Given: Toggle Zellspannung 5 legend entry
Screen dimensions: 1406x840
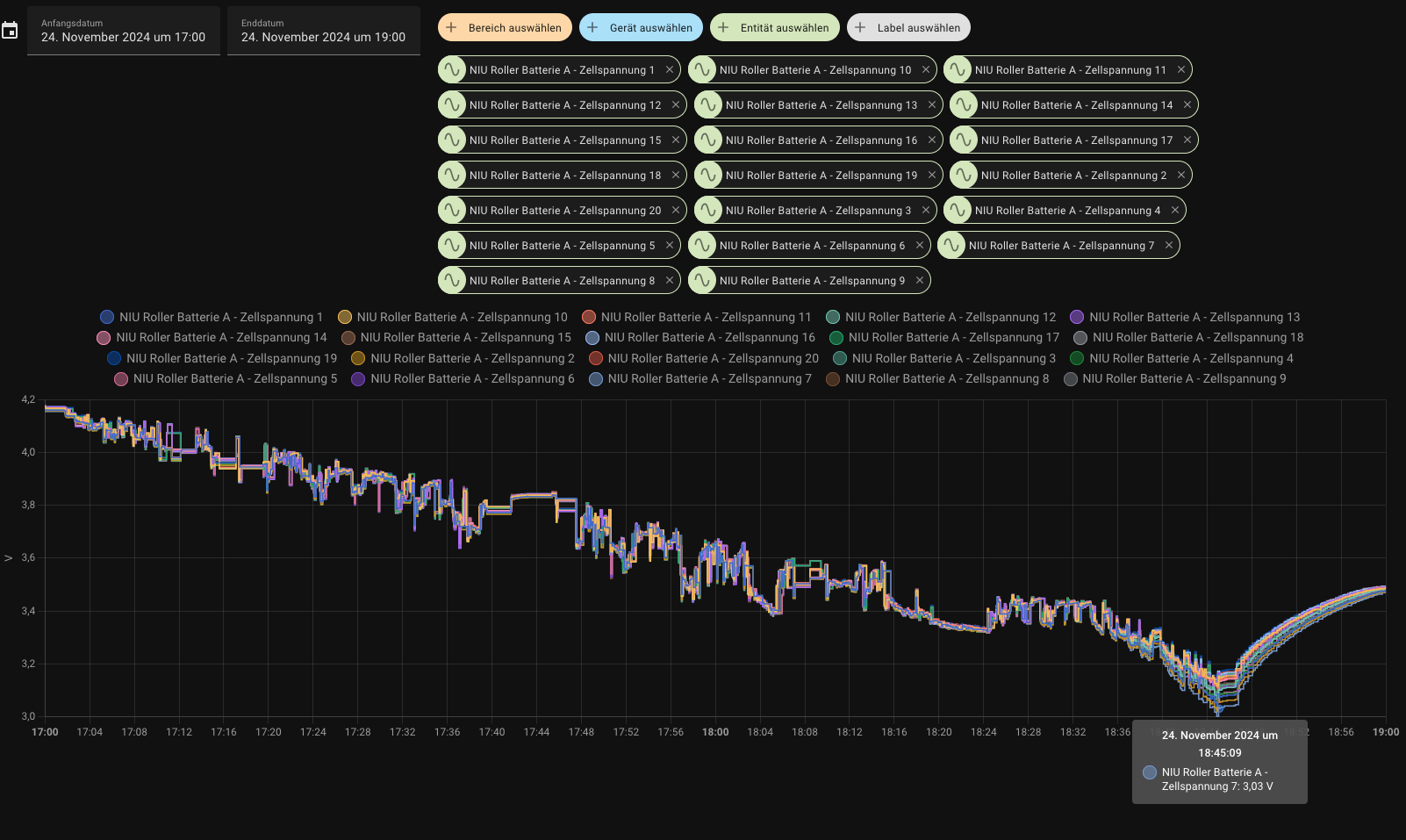Looking at the screenshot, I should (234, 378).
